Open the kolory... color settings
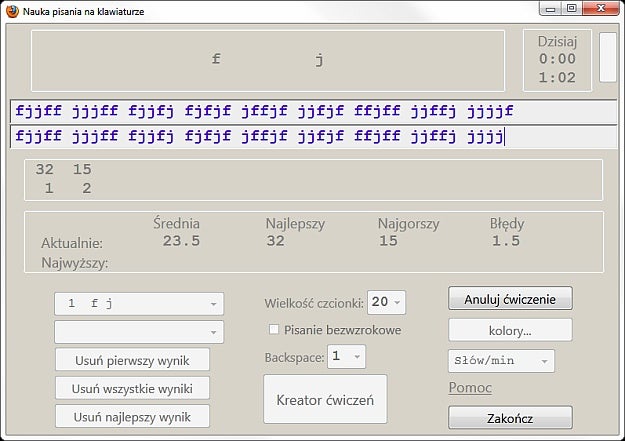 [510, 330]
